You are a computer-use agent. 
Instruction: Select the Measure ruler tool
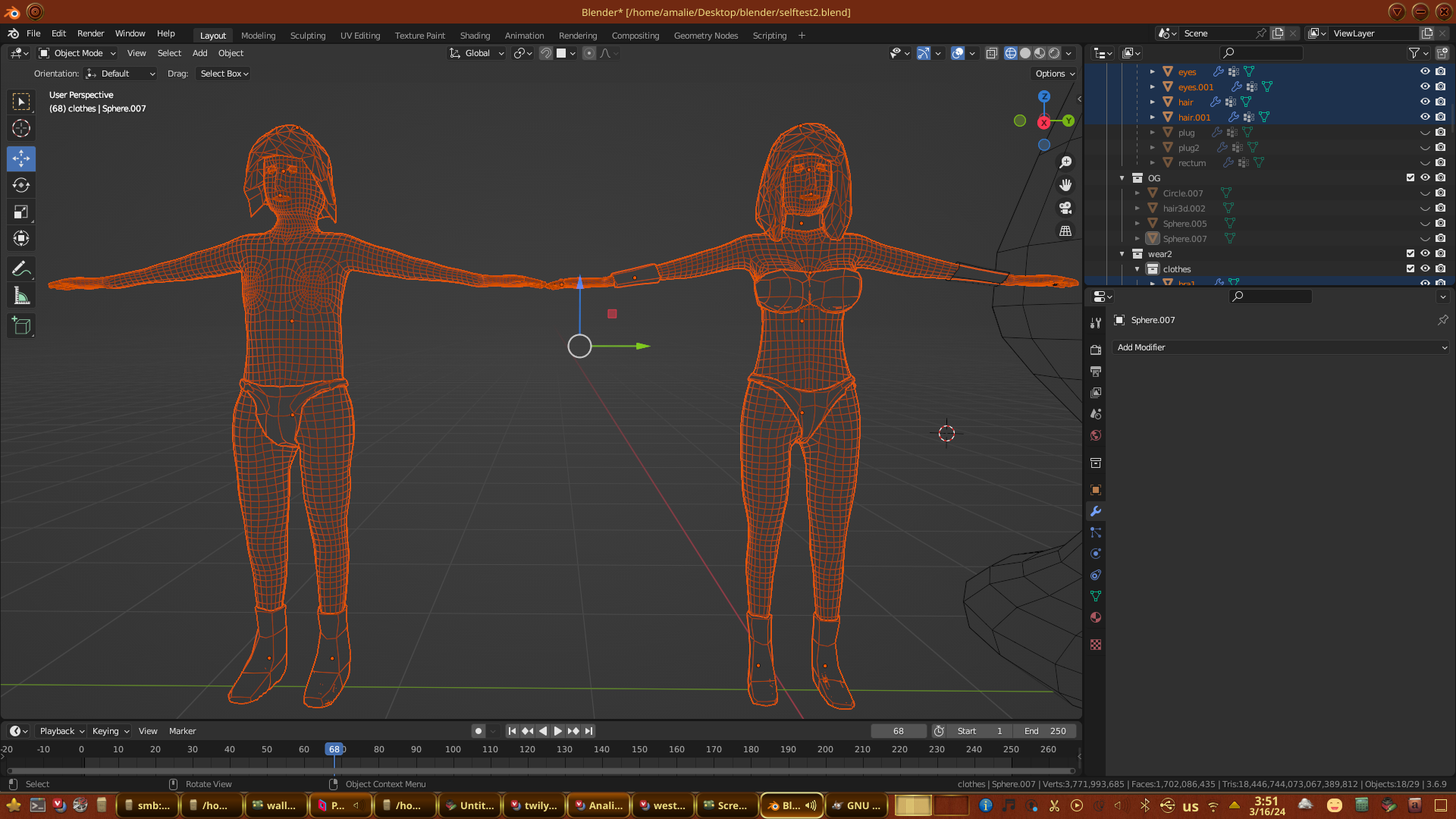pos(21,297)
